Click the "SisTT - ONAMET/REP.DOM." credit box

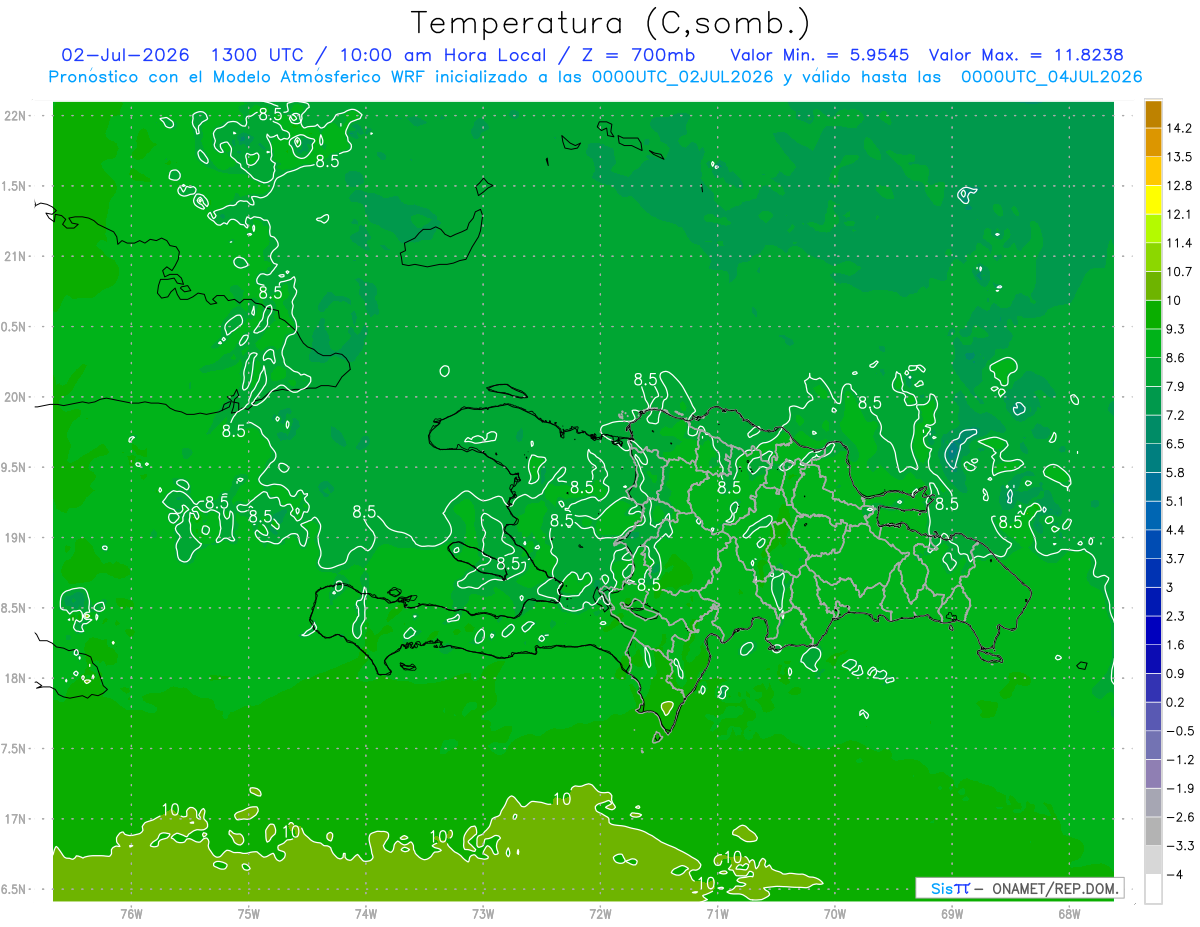tap(1019, 888)
